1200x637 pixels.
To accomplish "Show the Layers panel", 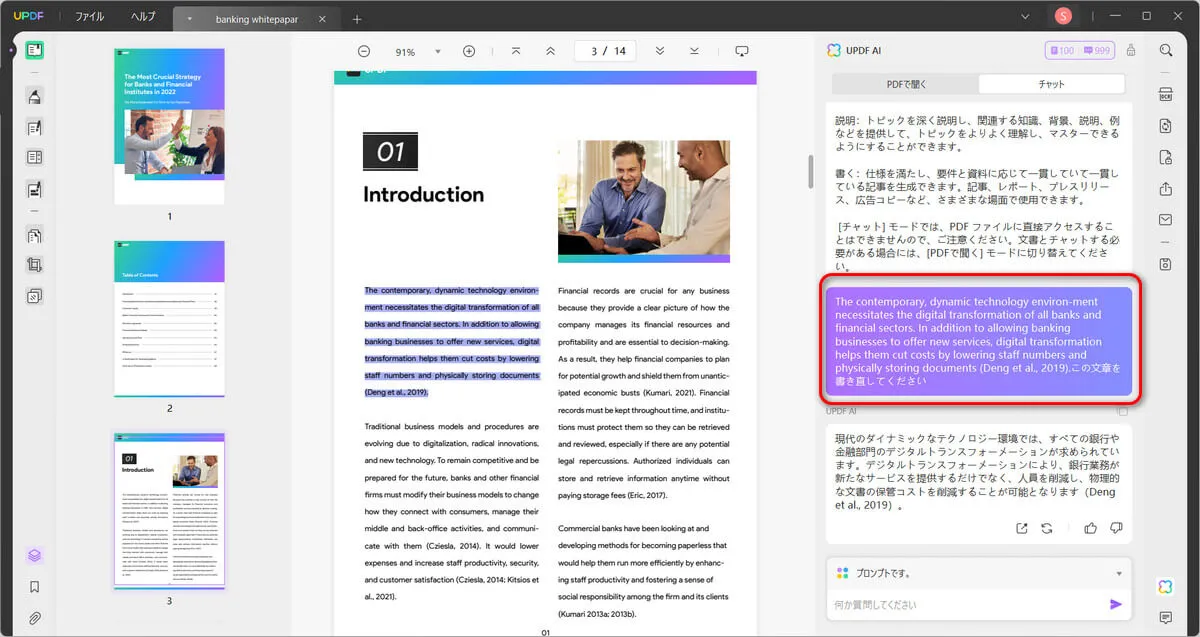I will [x=35, y=556].
